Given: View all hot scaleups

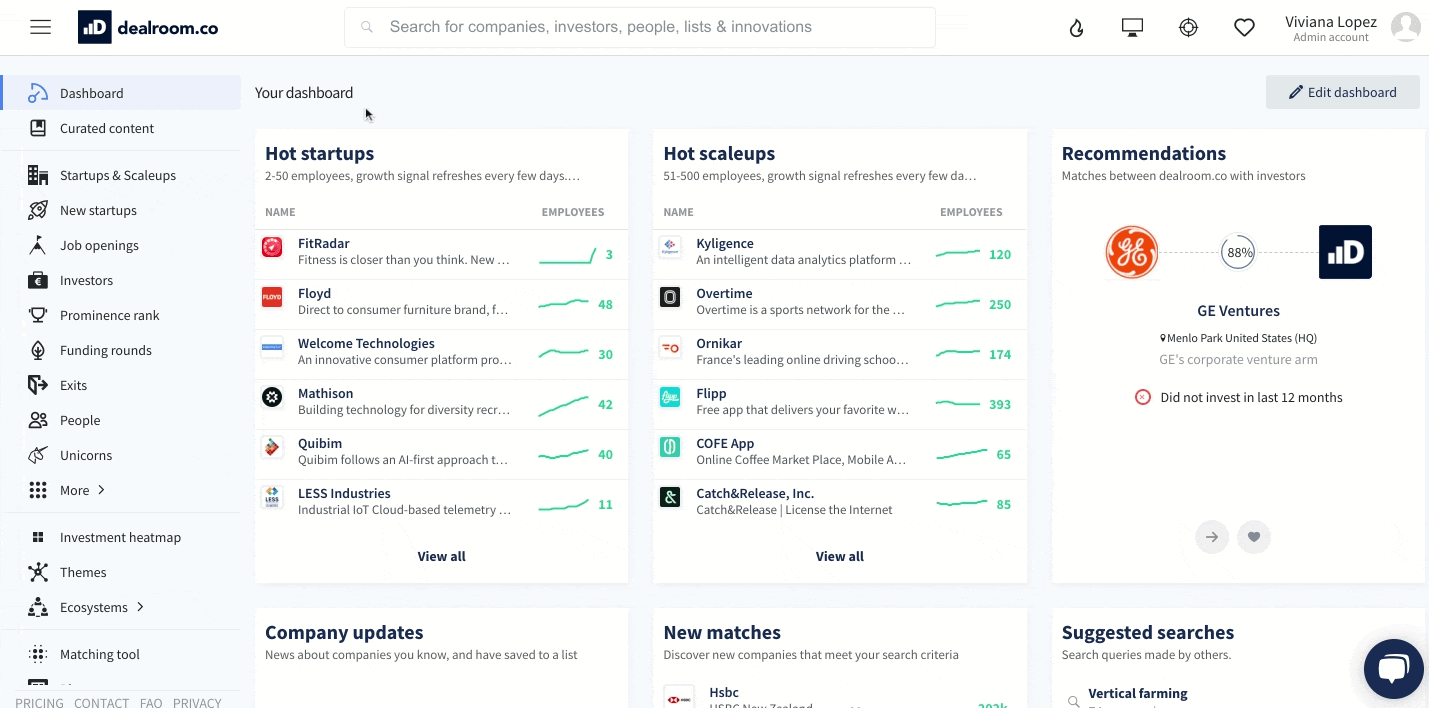Looking at the screenshot, I should [840, 556].
